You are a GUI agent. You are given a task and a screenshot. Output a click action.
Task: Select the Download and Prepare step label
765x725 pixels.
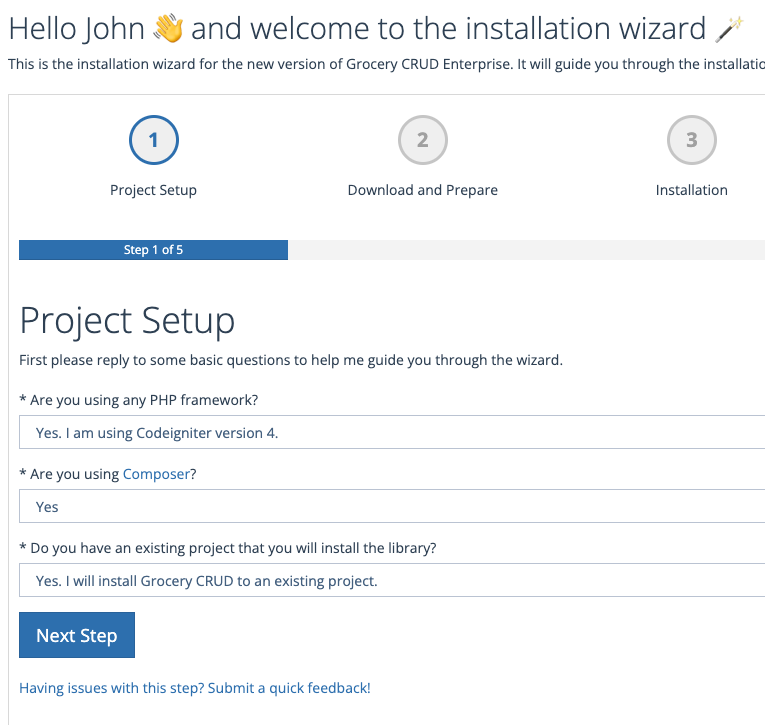point(423,190)
